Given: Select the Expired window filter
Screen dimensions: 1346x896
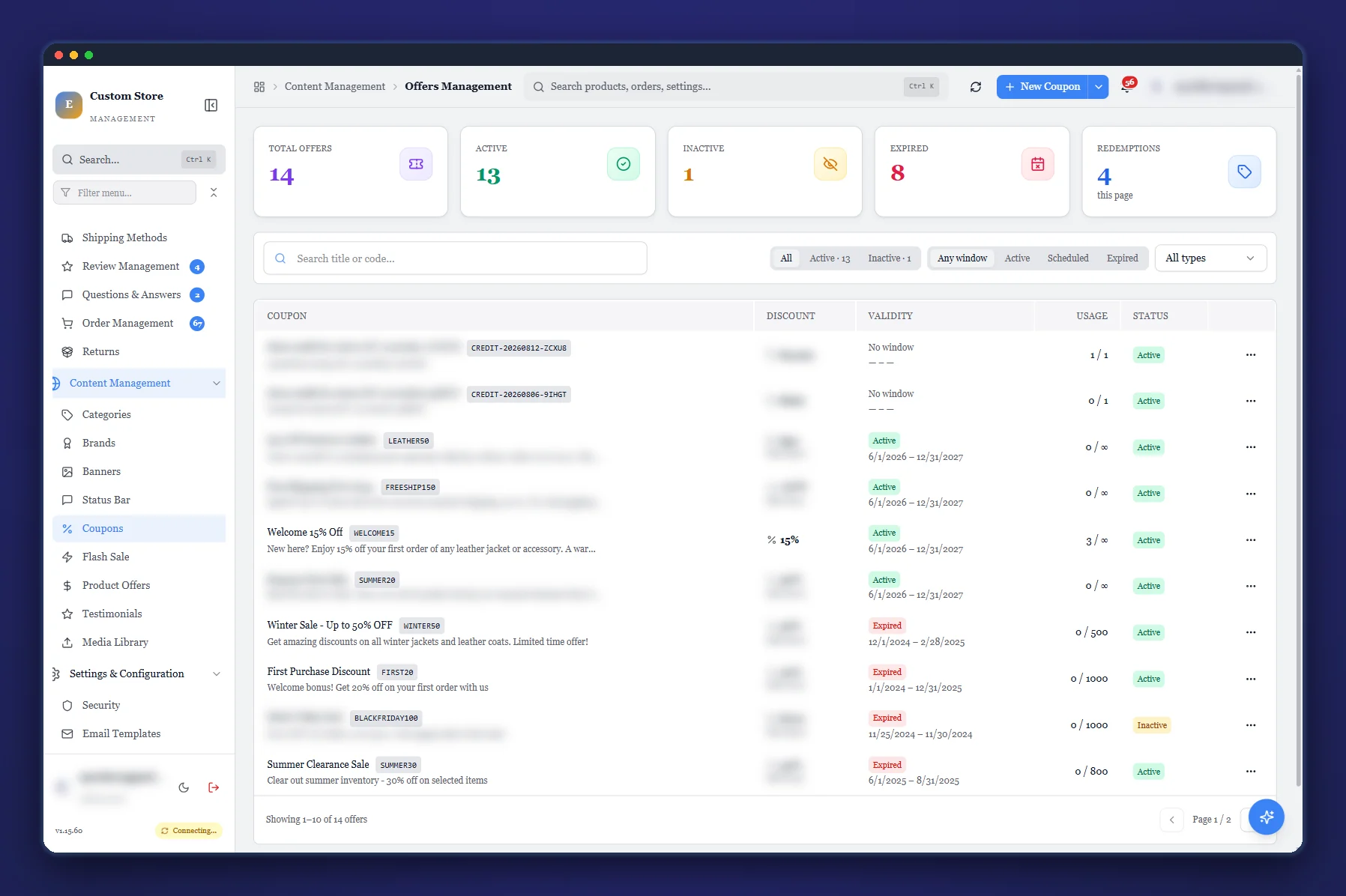Looking at the screenshot, I should click(1123, 258).
